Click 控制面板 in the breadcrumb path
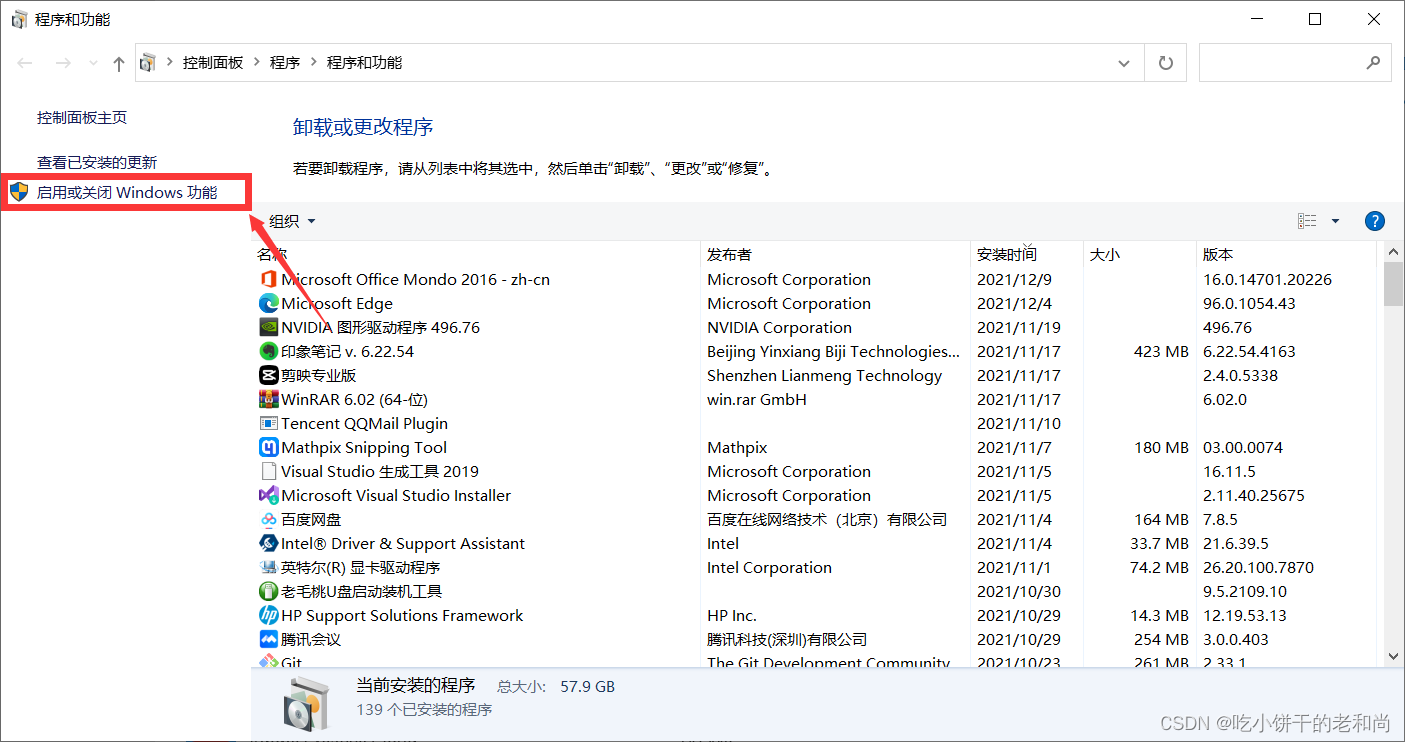The width and height of the screenshot is (1405, 742). click(x=213, y=62)
